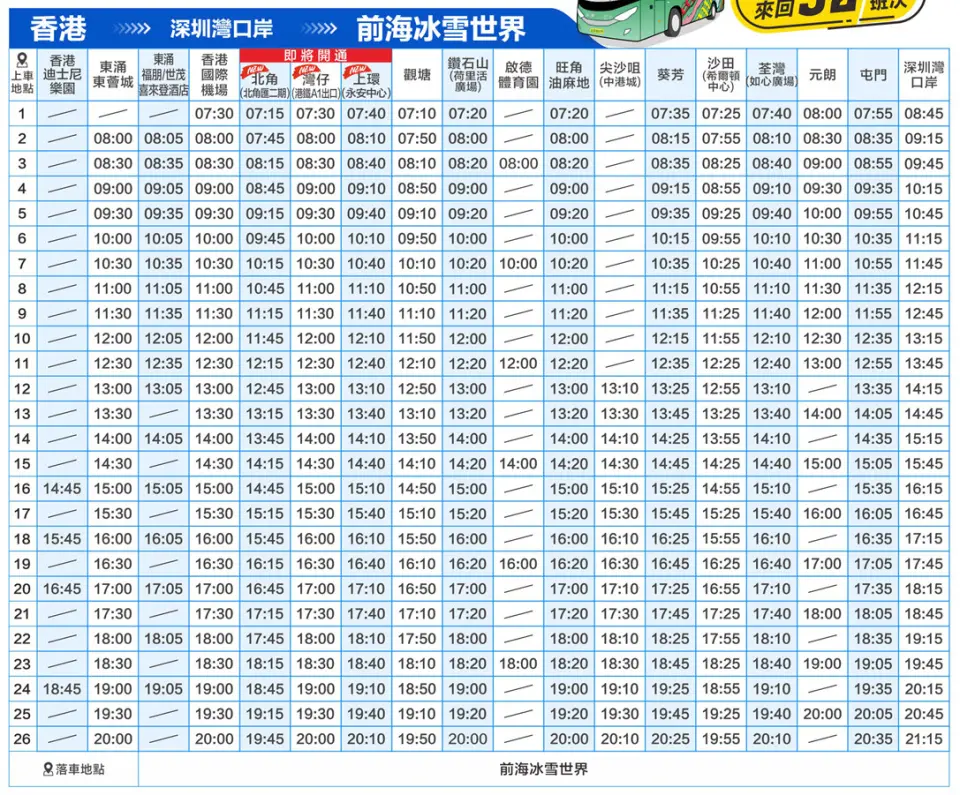
Task: Click 08:45 in the 深圳灣口岸 column, row 1
Action: pyautogui.click(x=924, y=114)
